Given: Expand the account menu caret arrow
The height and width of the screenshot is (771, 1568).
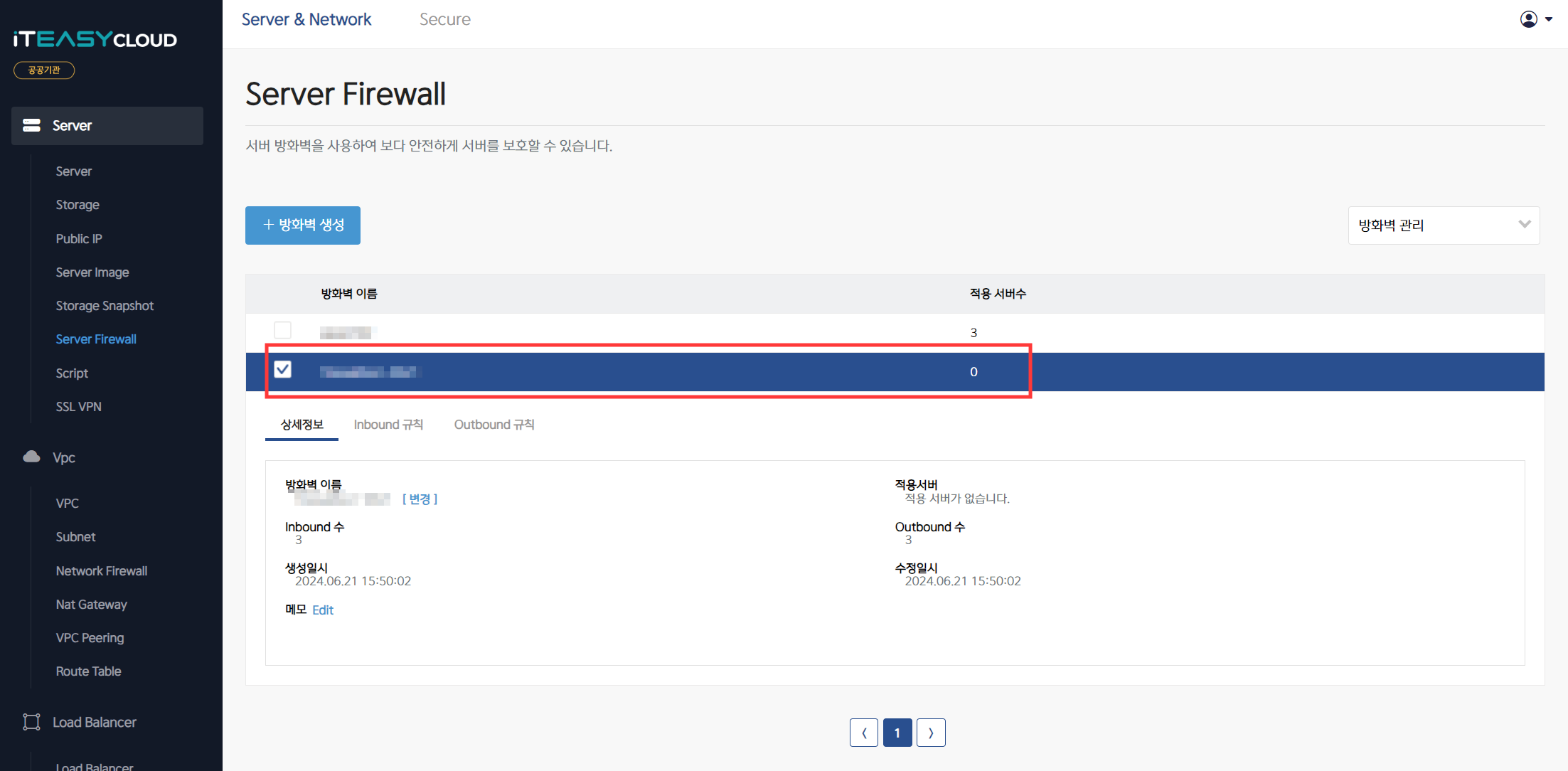Looking at the screenshot, I should pos(1549,20).
